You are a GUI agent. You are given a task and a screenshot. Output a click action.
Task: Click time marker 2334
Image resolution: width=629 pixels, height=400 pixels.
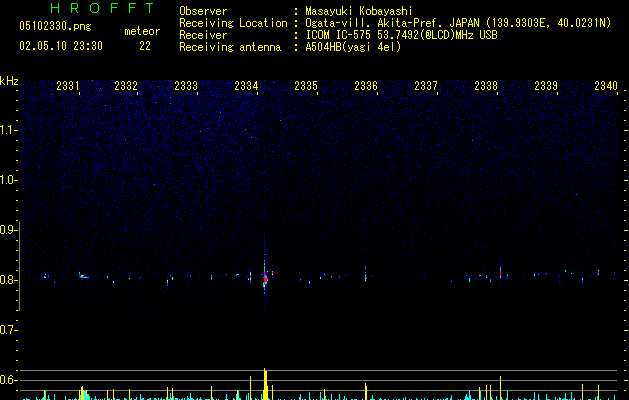click(246, 85)
